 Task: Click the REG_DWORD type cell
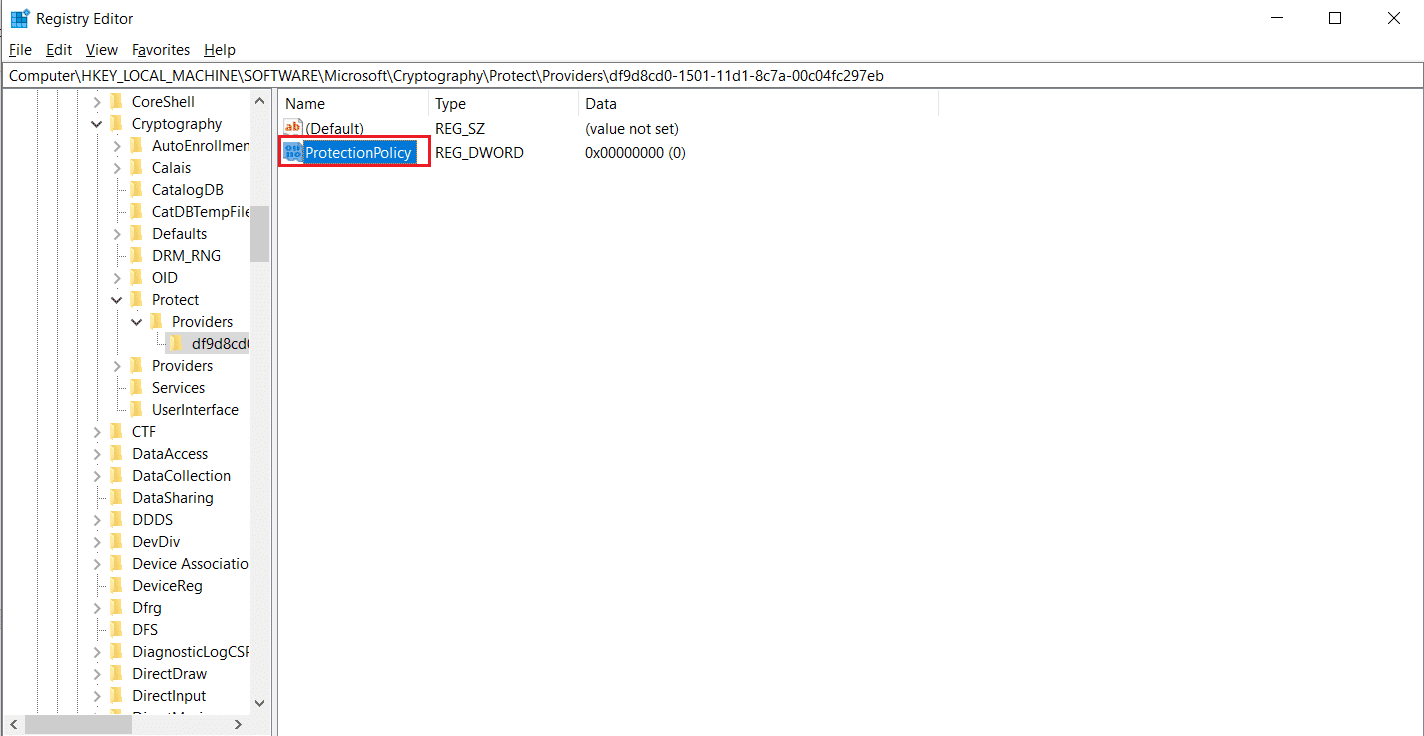tap(479, 153)
